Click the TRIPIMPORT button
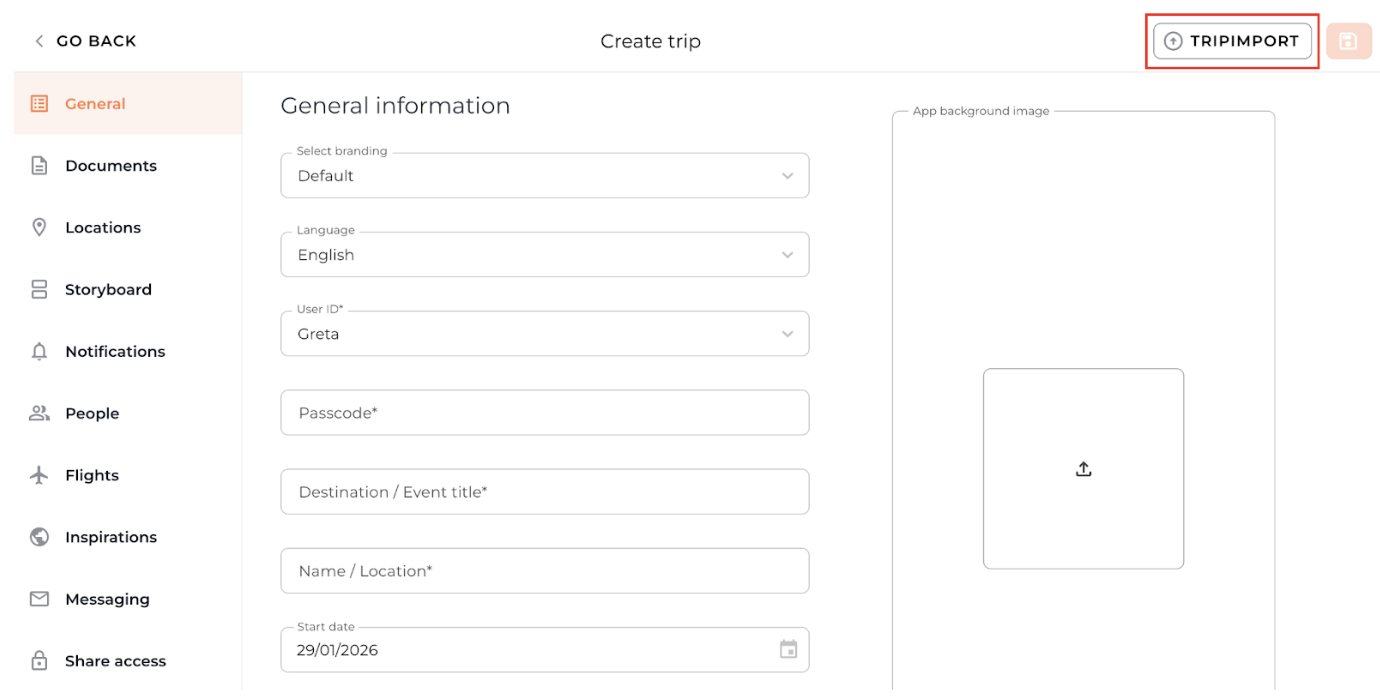The width and height of the screenshot is (1380, 698). (1232, 41)
